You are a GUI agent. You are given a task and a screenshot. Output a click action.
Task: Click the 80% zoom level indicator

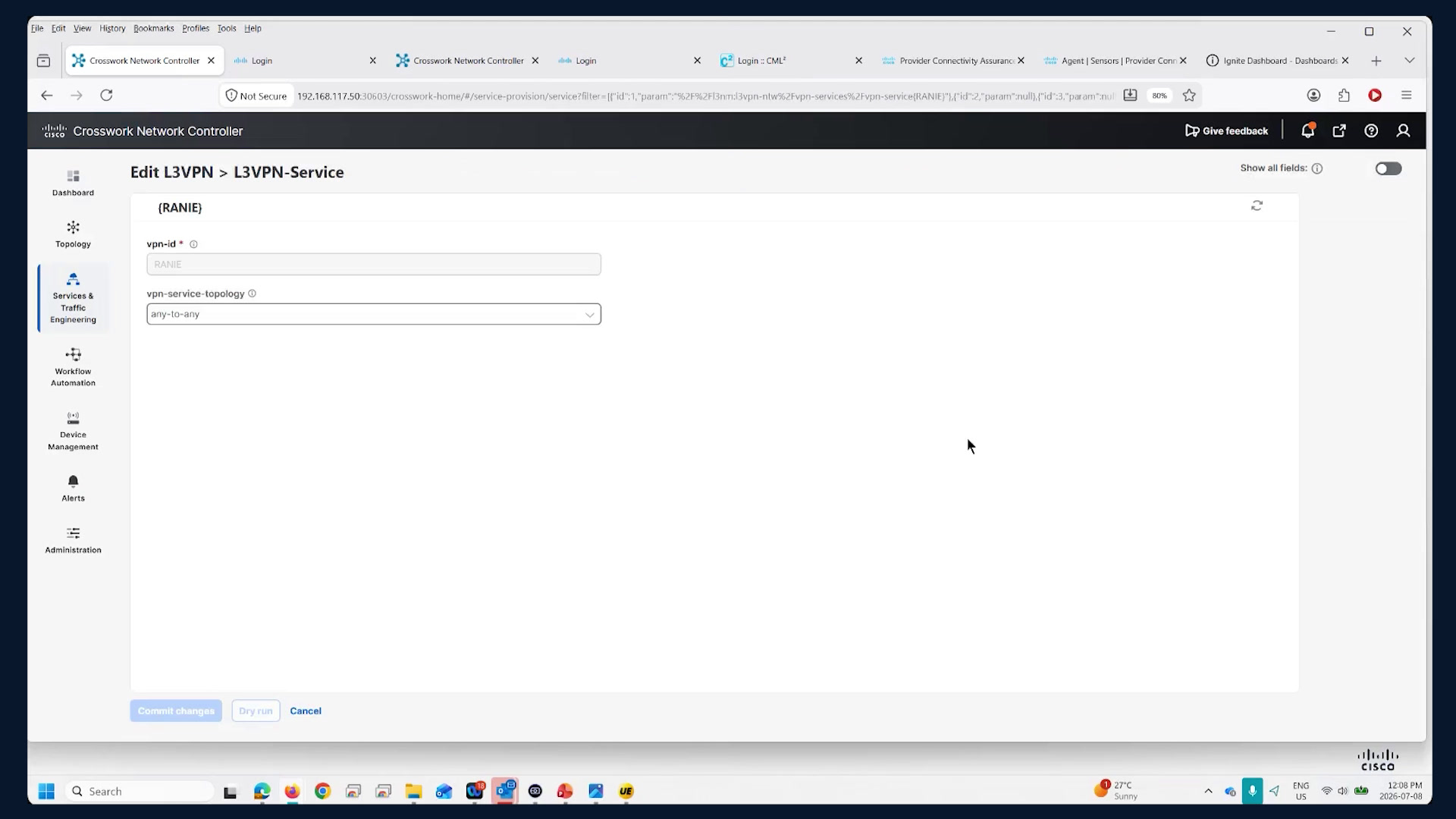coord(1159,96)
